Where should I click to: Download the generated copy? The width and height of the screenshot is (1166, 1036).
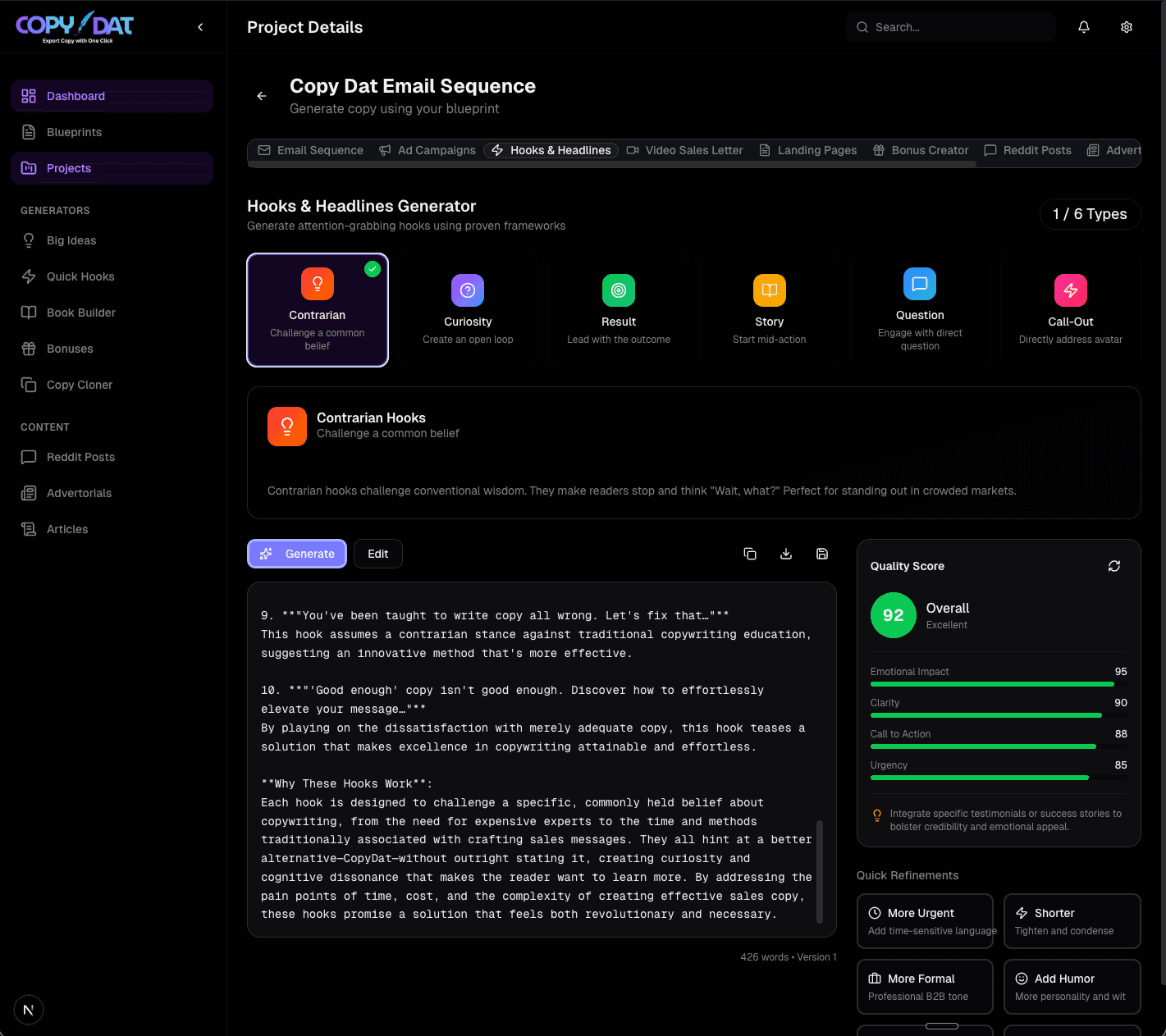pyautogui.click(x=785, y=554)
